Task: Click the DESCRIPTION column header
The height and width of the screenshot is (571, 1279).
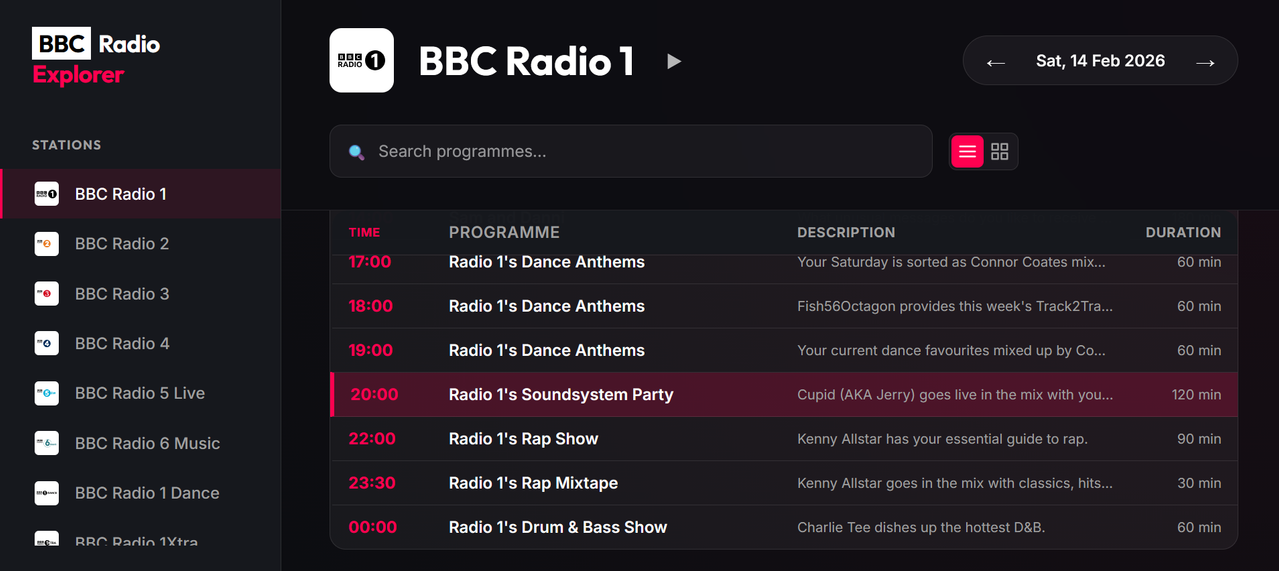Action: [x=846, y=232]
